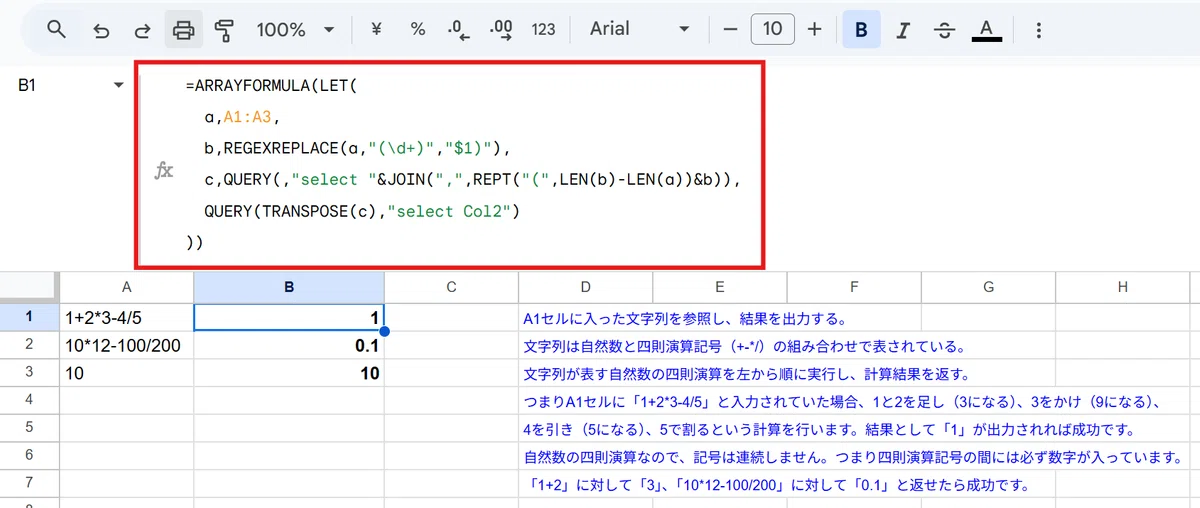
Task: Select row 1 header
Action: [x=30, y=316]
